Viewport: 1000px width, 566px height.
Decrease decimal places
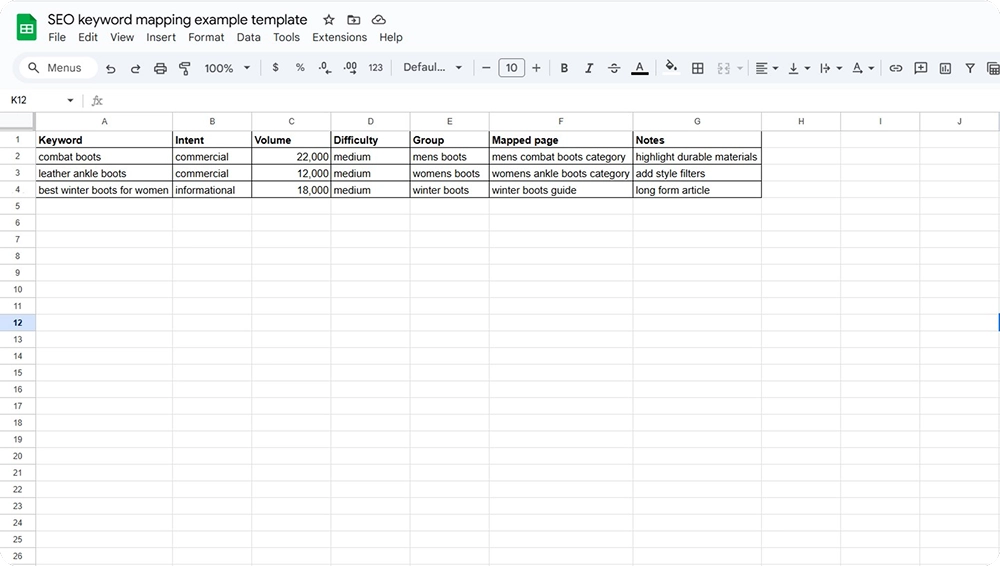[x=325, y=68]
